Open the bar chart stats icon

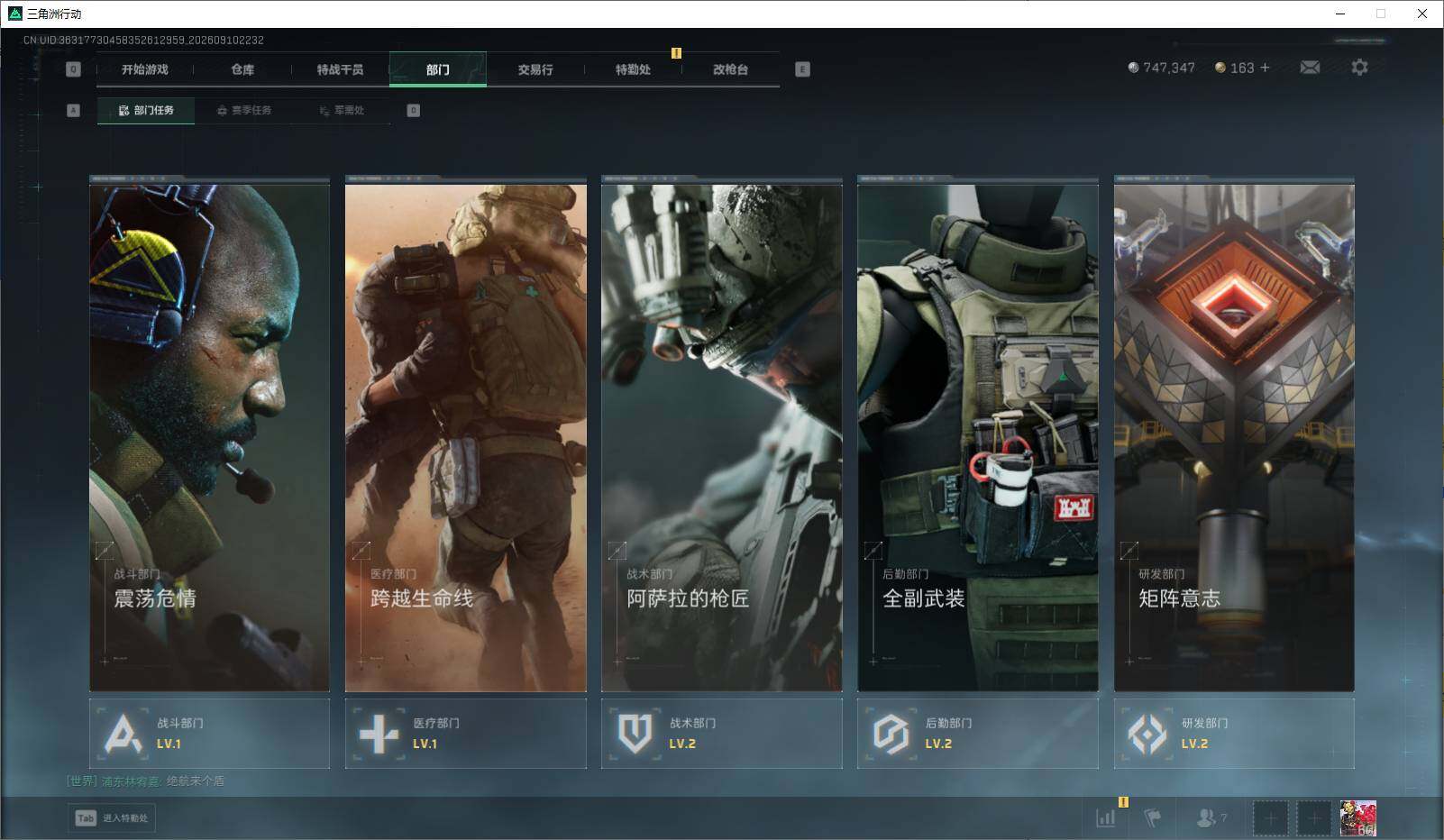click(x=1106, y=817)
